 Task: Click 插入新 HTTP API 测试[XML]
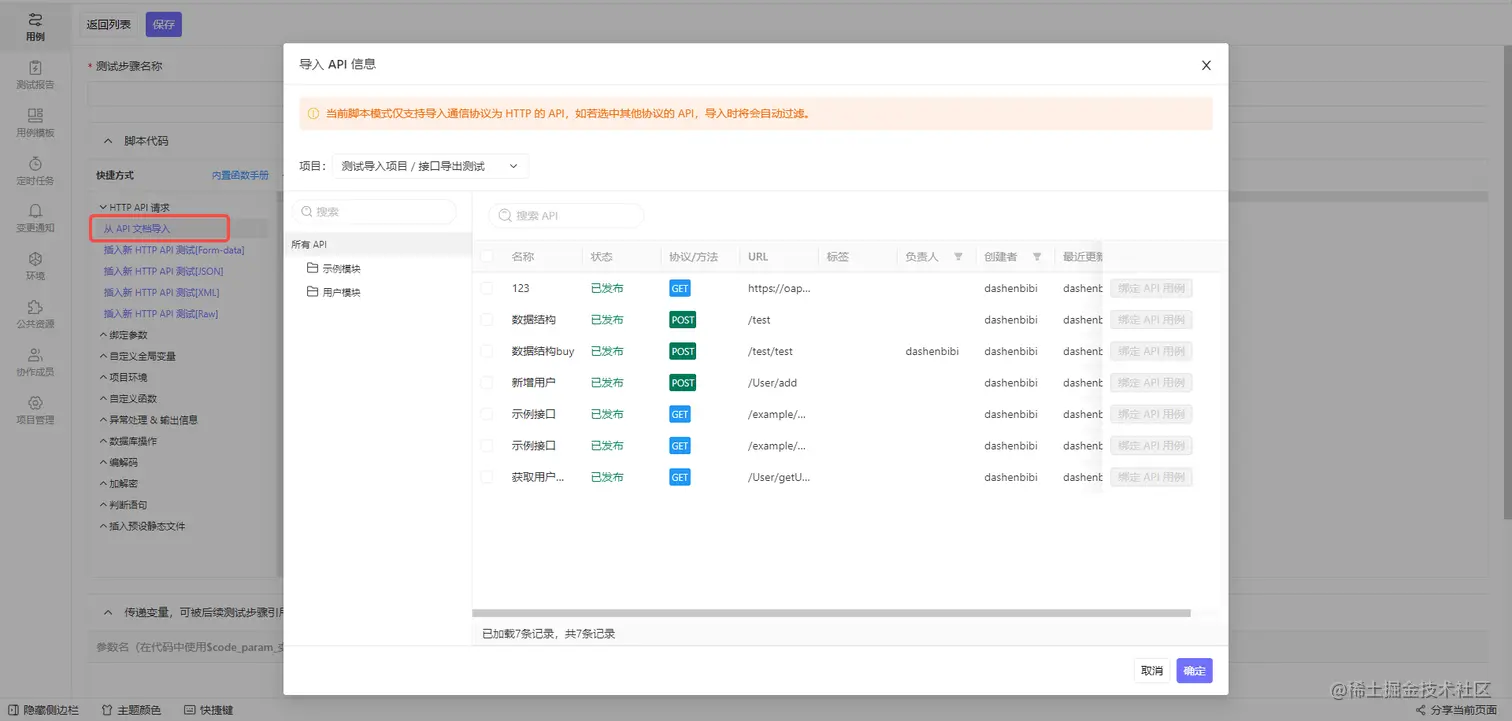161,292
